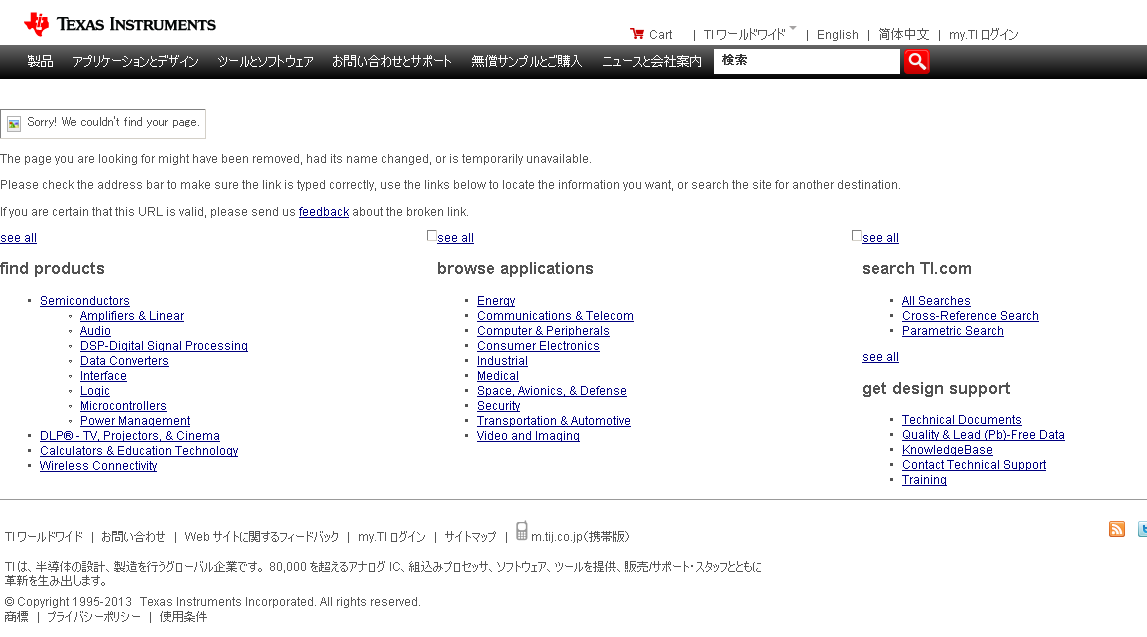Click the mobile phone icon beside m.tij.co.jp
This screenshot has height=637, width=1147.
(x=522, y=531)
